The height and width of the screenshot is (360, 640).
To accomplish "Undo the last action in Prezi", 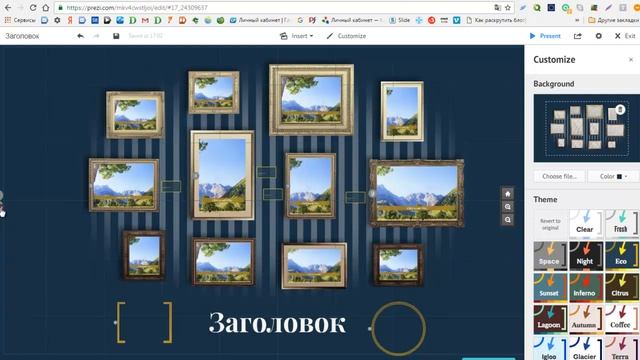I will tap(80, 36).
